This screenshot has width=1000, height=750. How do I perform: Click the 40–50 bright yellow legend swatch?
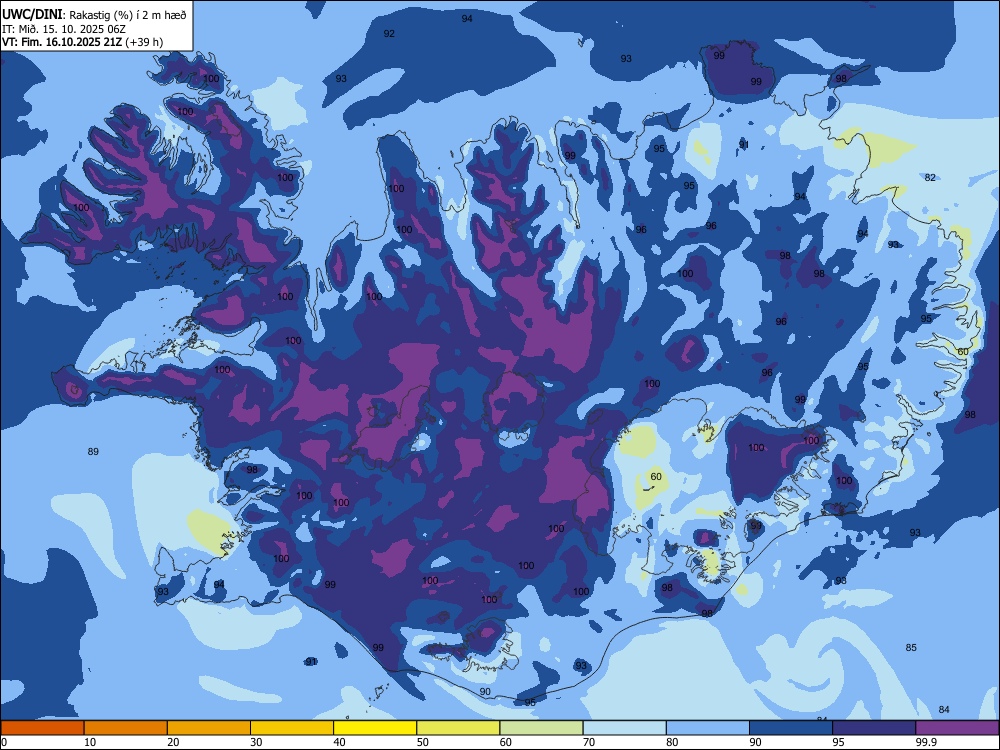[375, 728]
